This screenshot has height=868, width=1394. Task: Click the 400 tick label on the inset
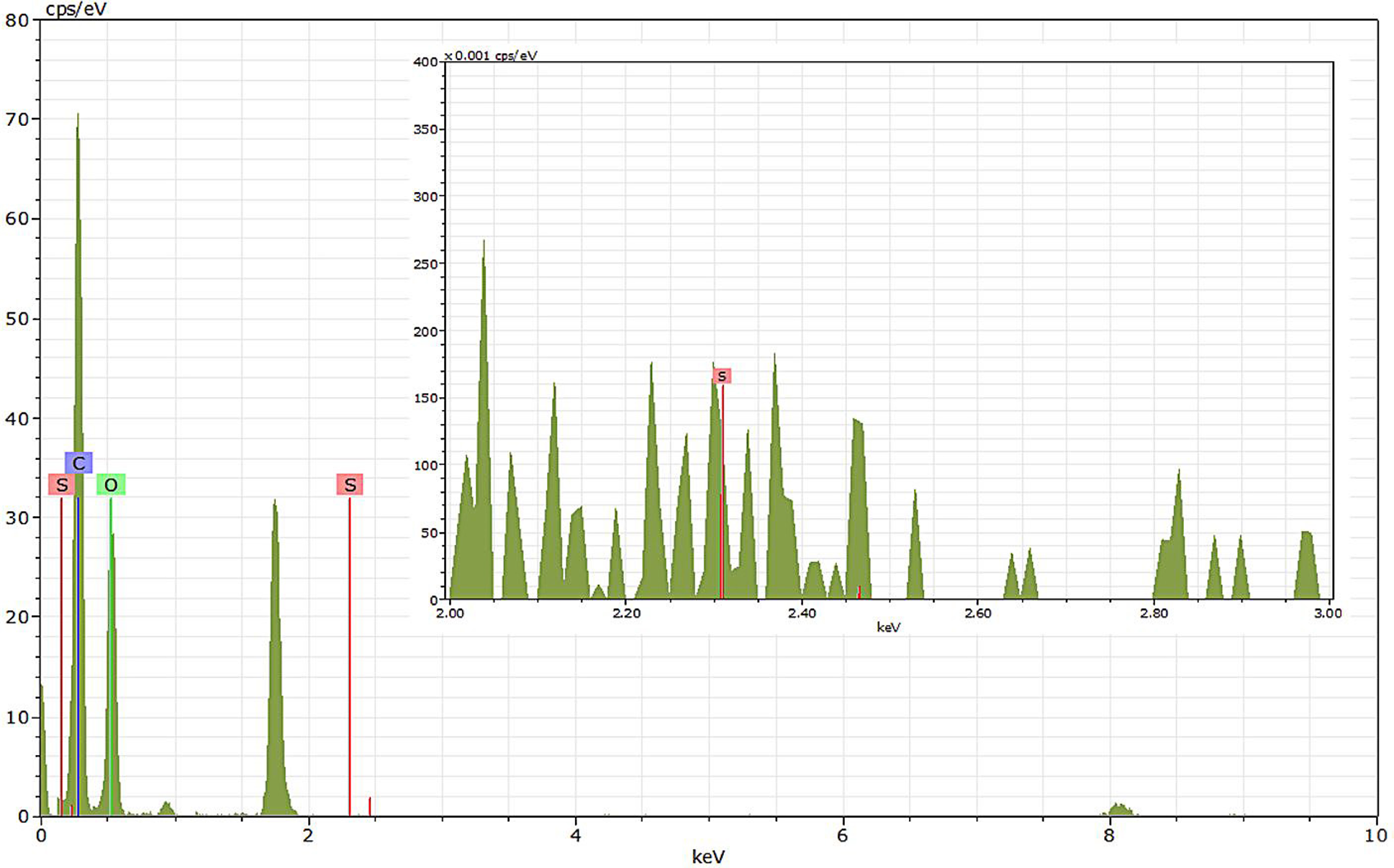point(425,62)
